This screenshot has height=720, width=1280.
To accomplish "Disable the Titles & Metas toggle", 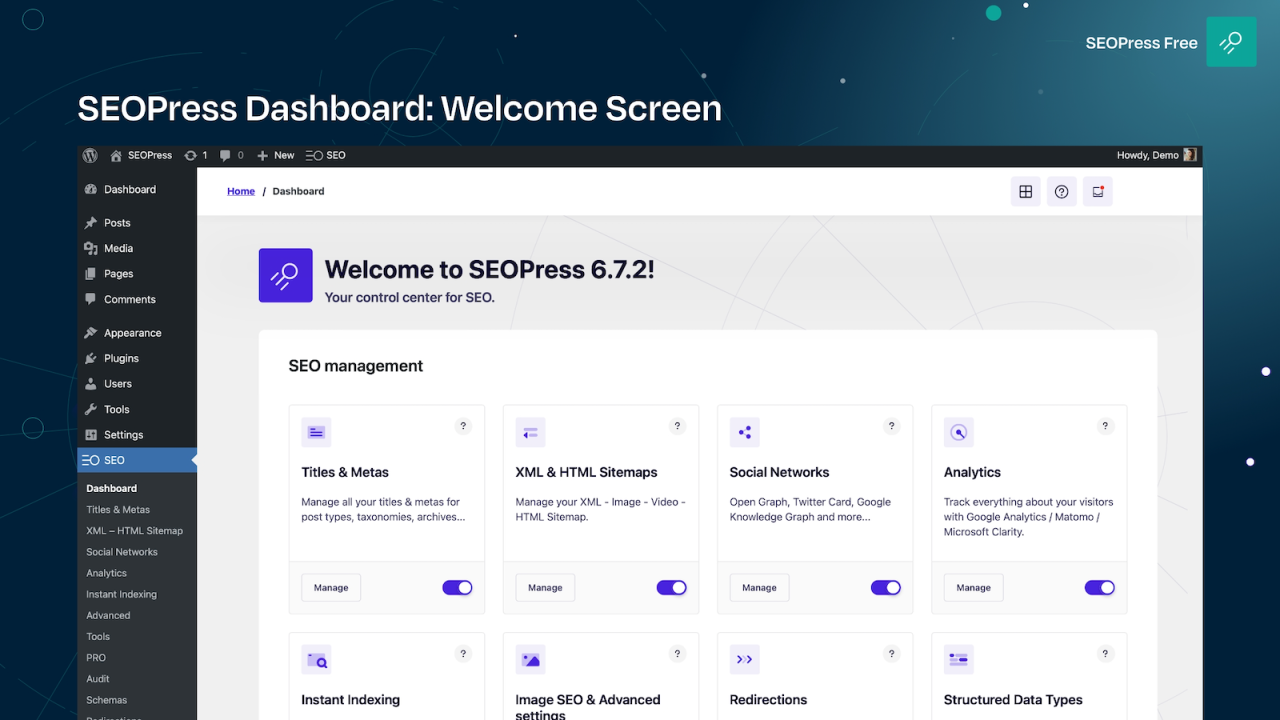I will coord(457,588).
